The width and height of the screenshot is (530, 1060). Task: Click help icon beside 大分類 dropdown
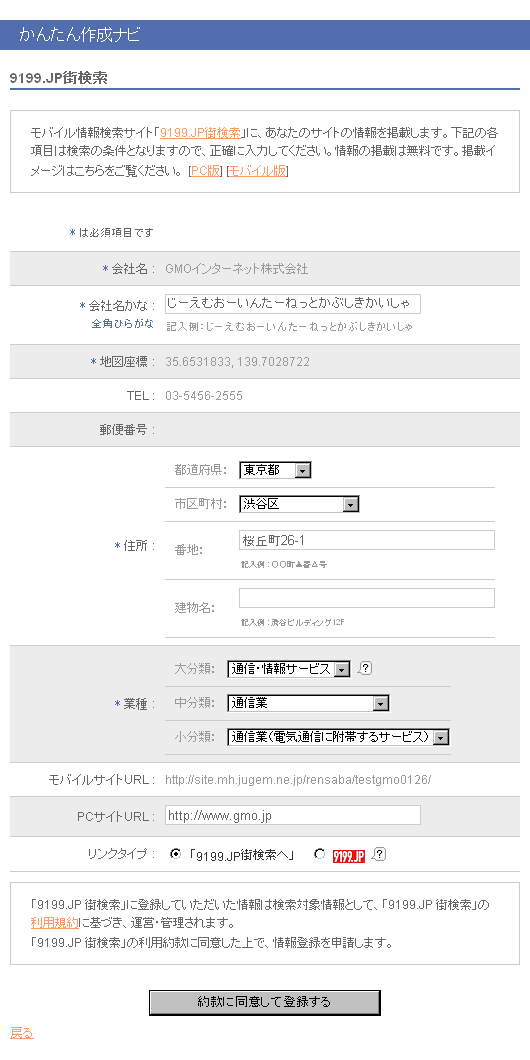pos(365,669)
